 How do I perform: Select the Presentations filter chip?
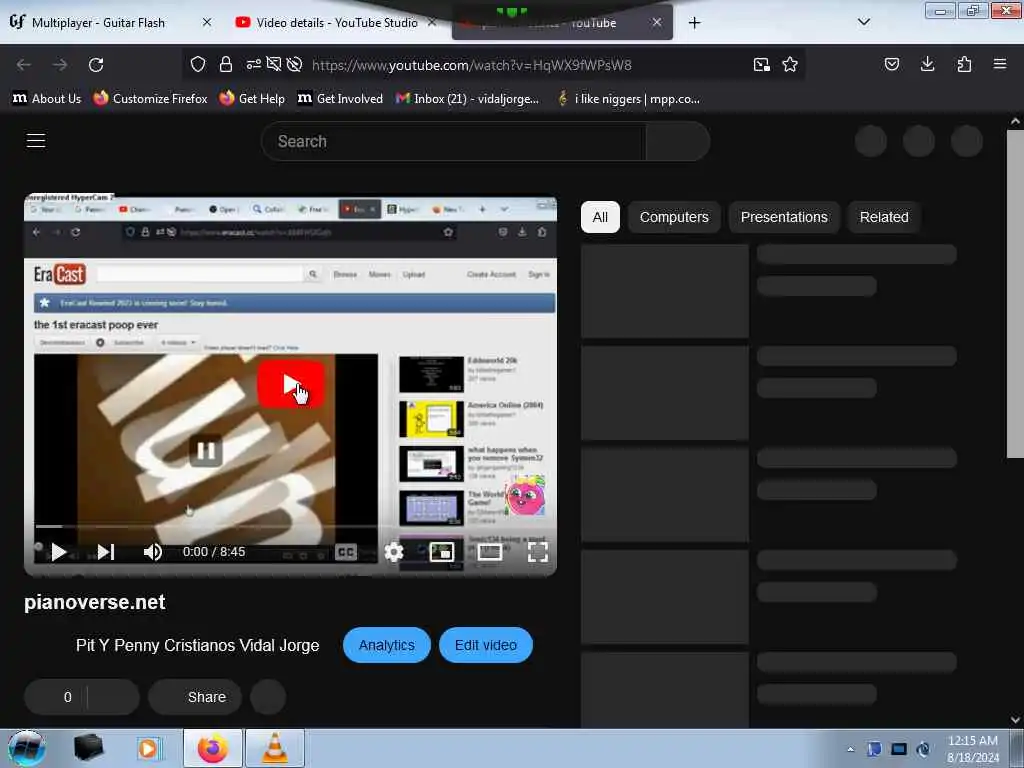(x=784, y=217)
